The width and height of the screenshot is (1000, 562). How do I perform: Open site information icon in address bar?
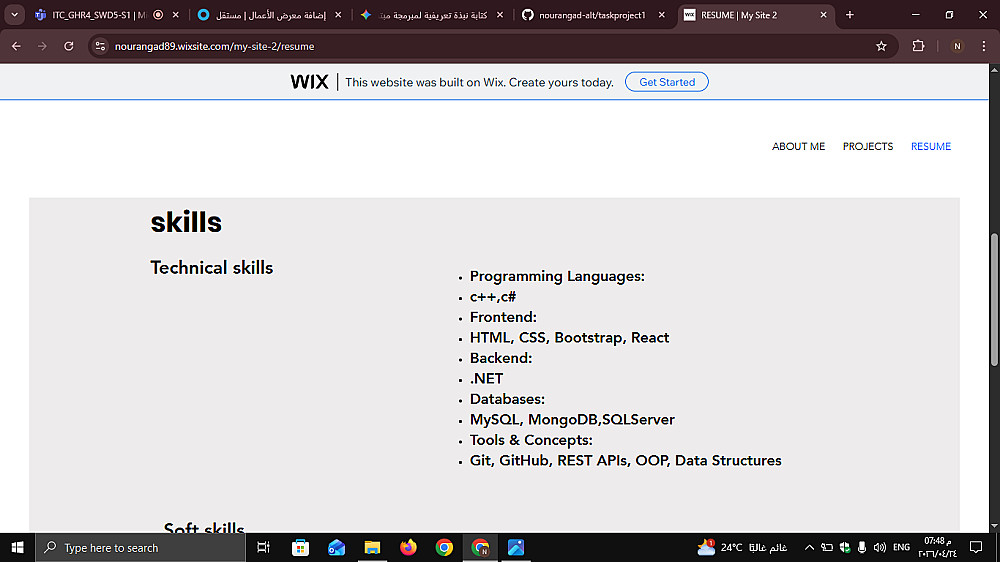click(x=100, y=46)
